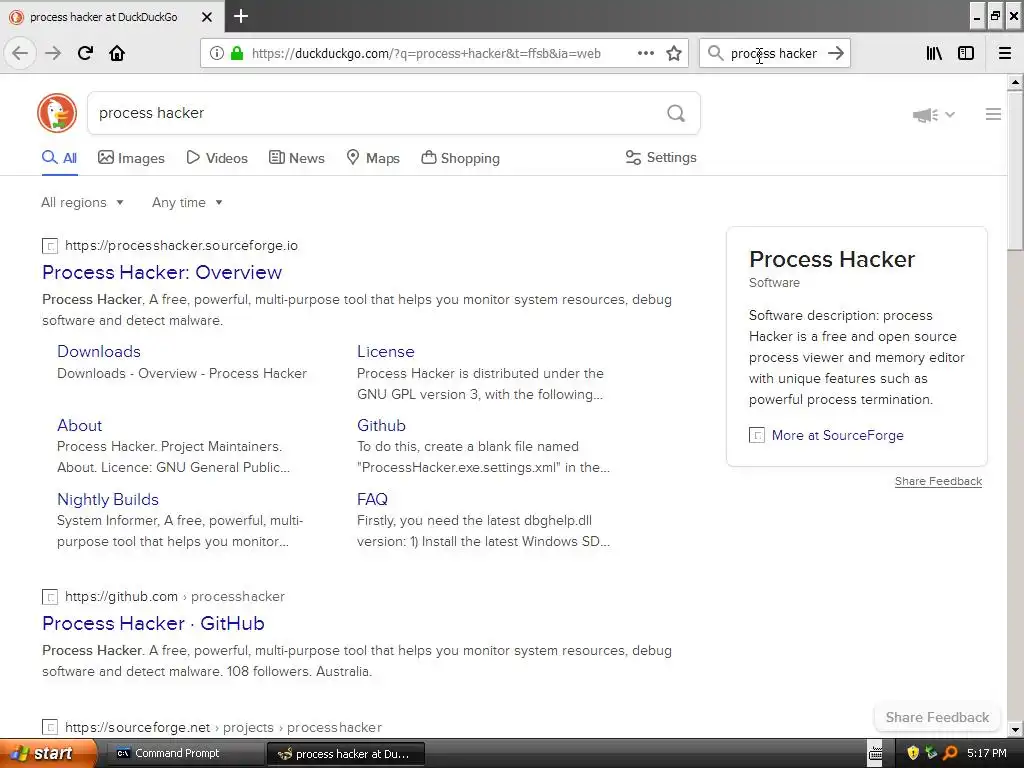Switch to Maps search tab

tap(373, 158)
